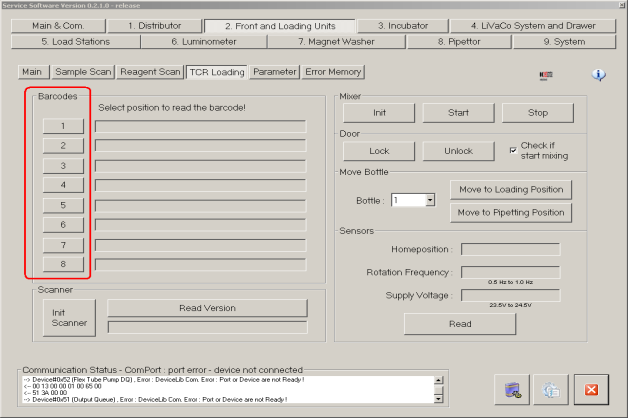This screenshot has width=628, height=418.
Task: Click the blue info bubble icon
Action: [599, 75]
